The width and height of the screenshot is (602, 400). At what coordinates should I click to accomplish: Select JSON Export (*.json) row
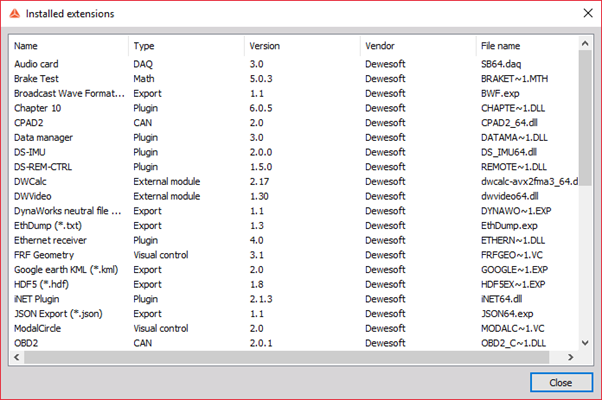pyautogui.click(x=294, y=314)
